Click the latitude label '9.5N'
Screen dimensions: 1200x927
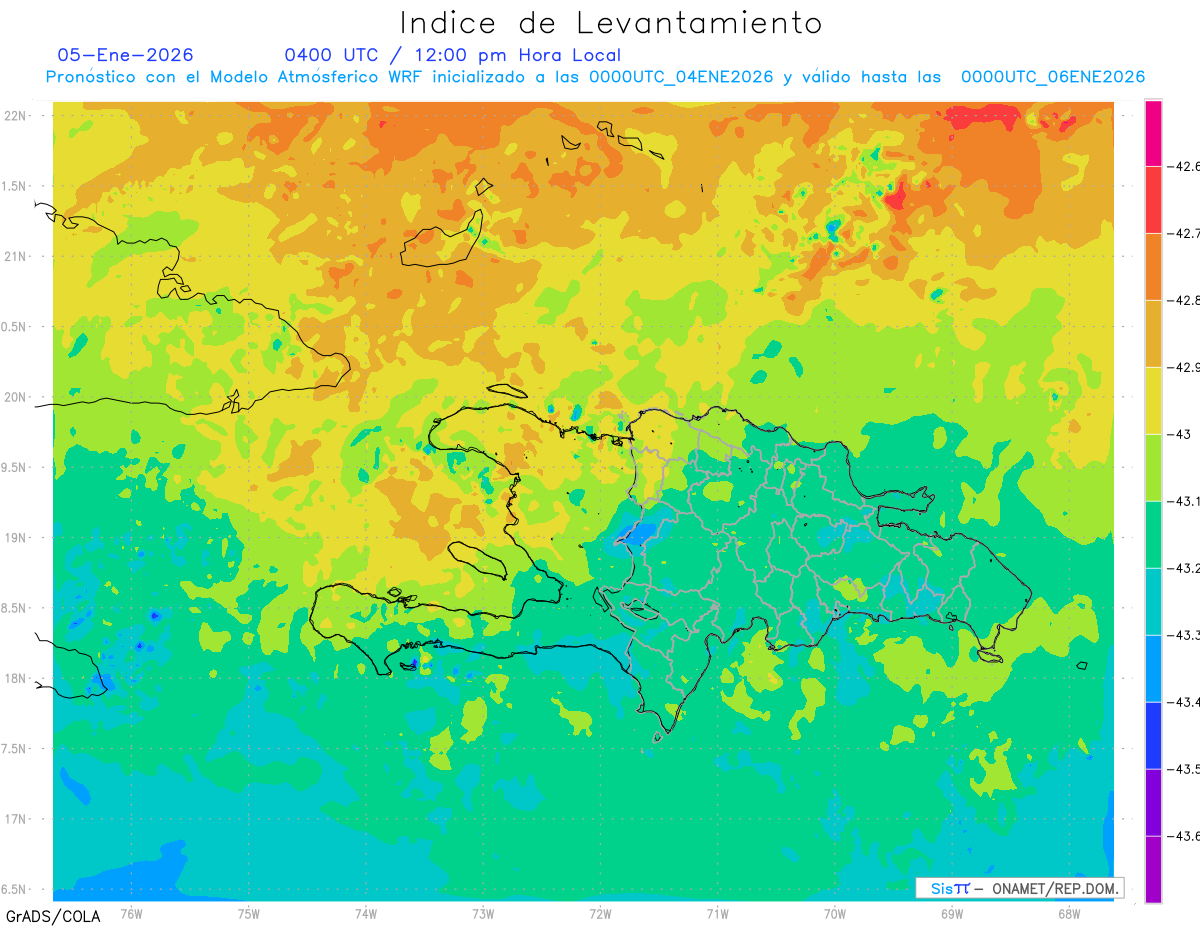click(15, 467)
